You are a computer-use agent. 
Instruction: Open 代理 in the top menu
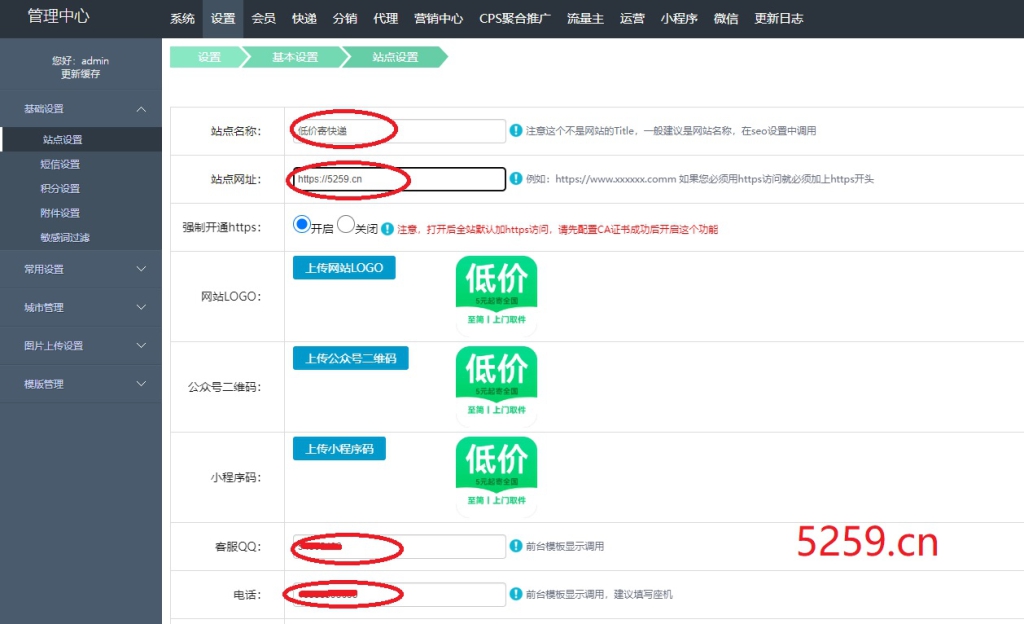coord(385,18)
